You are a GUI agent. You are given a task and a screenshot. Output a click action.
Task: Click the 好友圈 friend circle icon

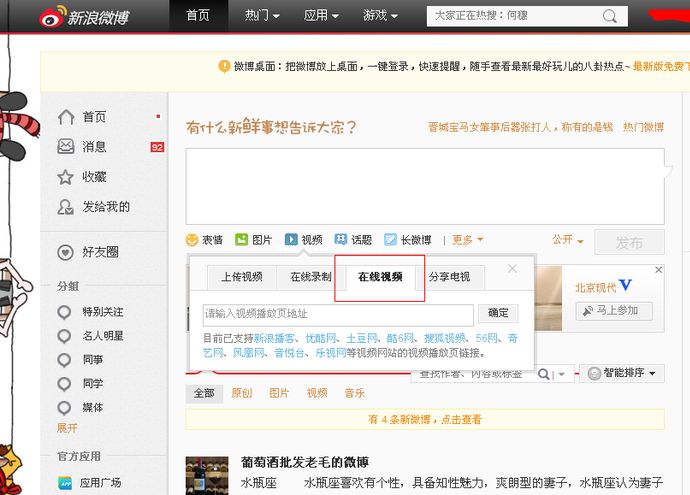(x=66, y=252)
